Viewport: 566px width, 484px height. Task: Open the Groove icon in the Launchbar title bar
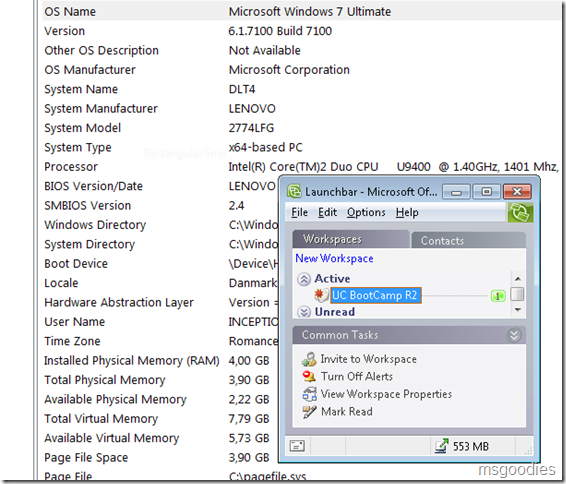coord(294,191)
